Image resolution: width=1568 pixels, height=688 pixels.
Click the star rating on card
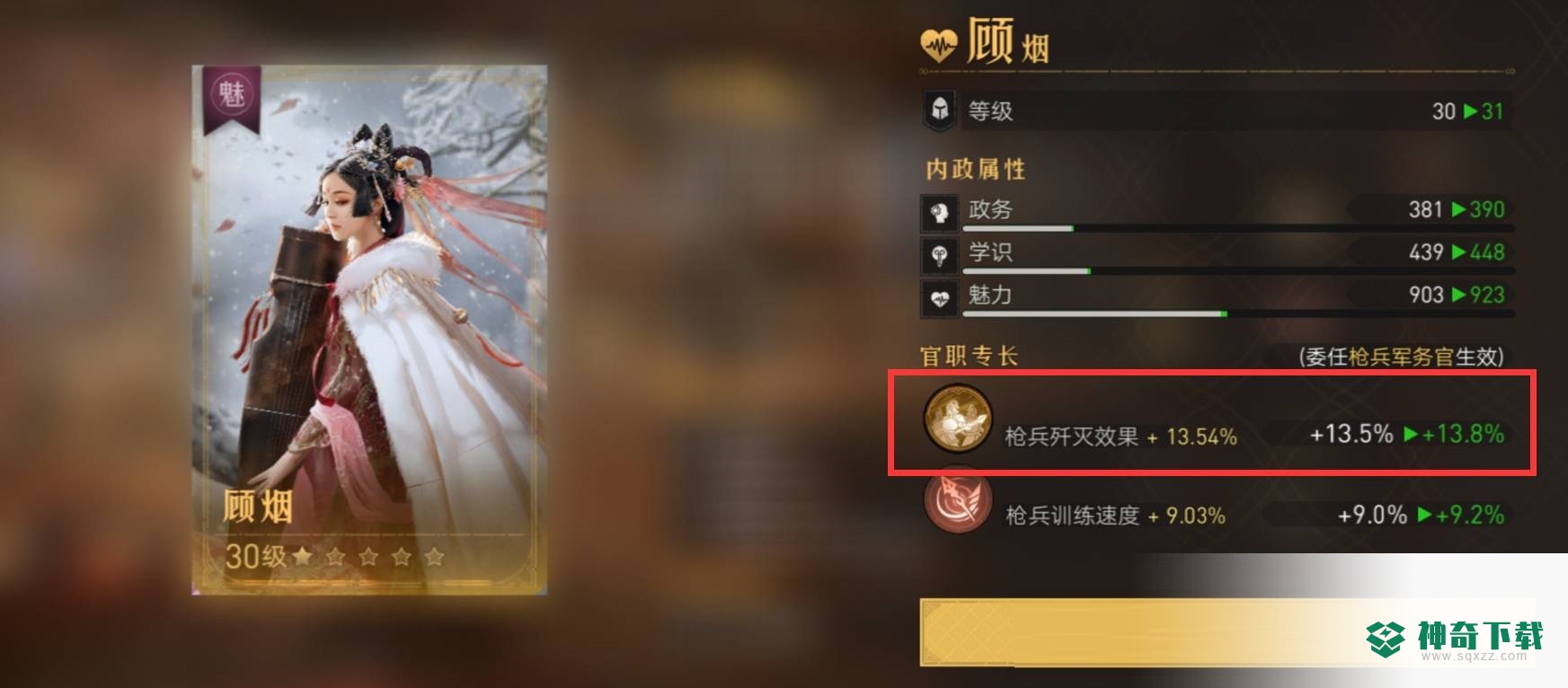368,557
